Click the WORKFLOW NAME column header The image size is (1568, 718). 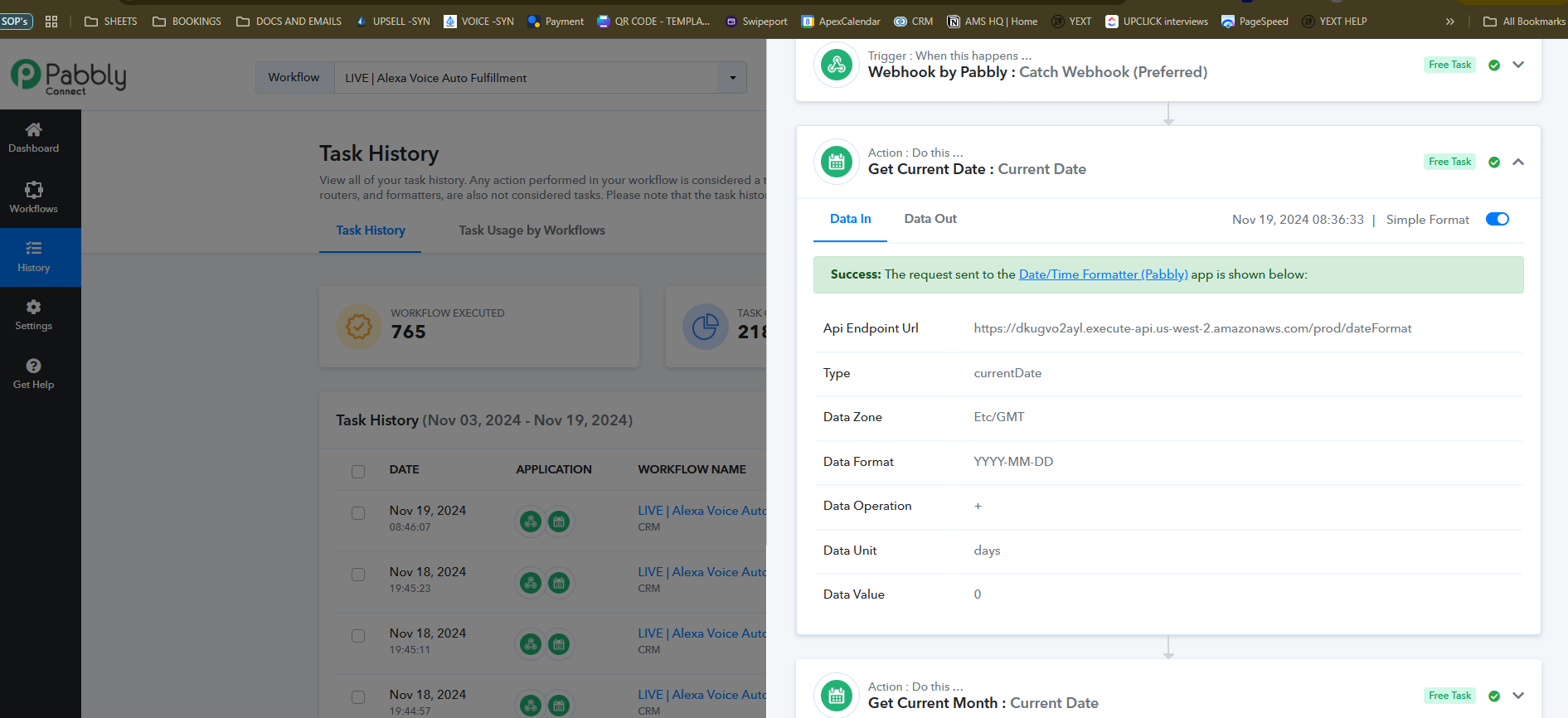click(692, 469)
